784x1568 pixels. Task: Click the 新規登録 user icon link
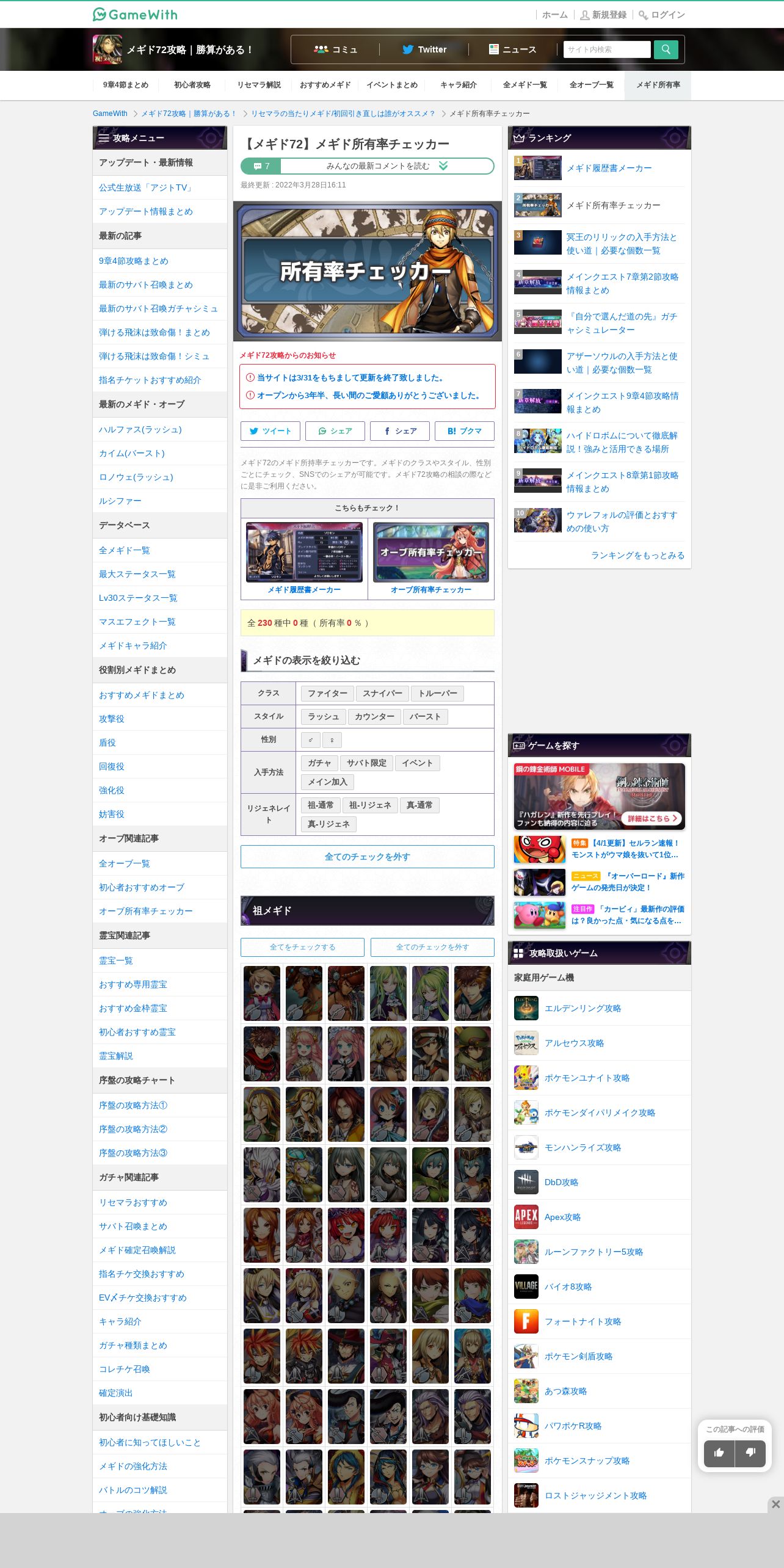(603, 15)
